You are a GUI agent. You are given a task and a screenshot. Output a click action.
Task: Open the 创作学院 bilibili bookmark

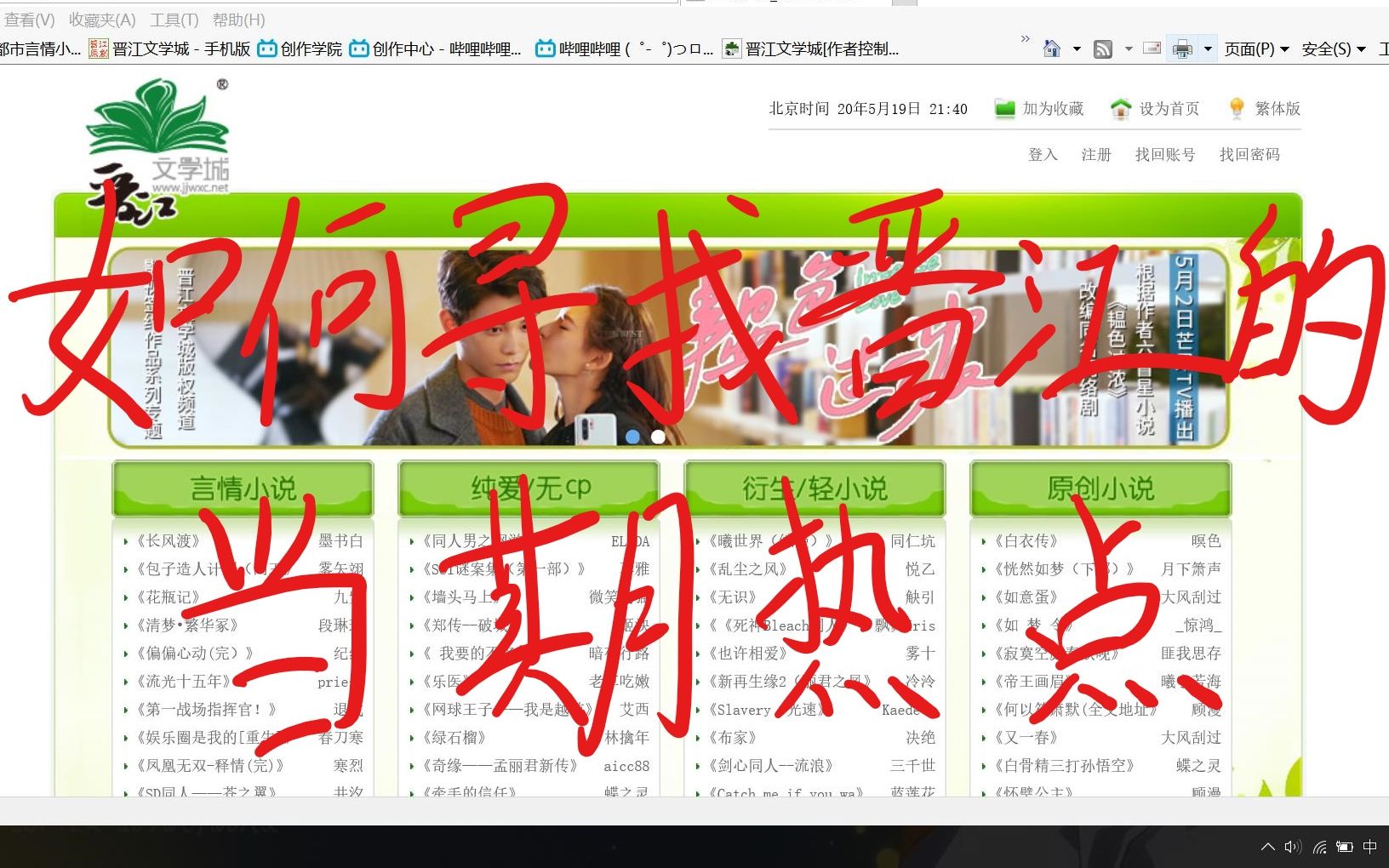pyautogui.click(x=300, y=49)
